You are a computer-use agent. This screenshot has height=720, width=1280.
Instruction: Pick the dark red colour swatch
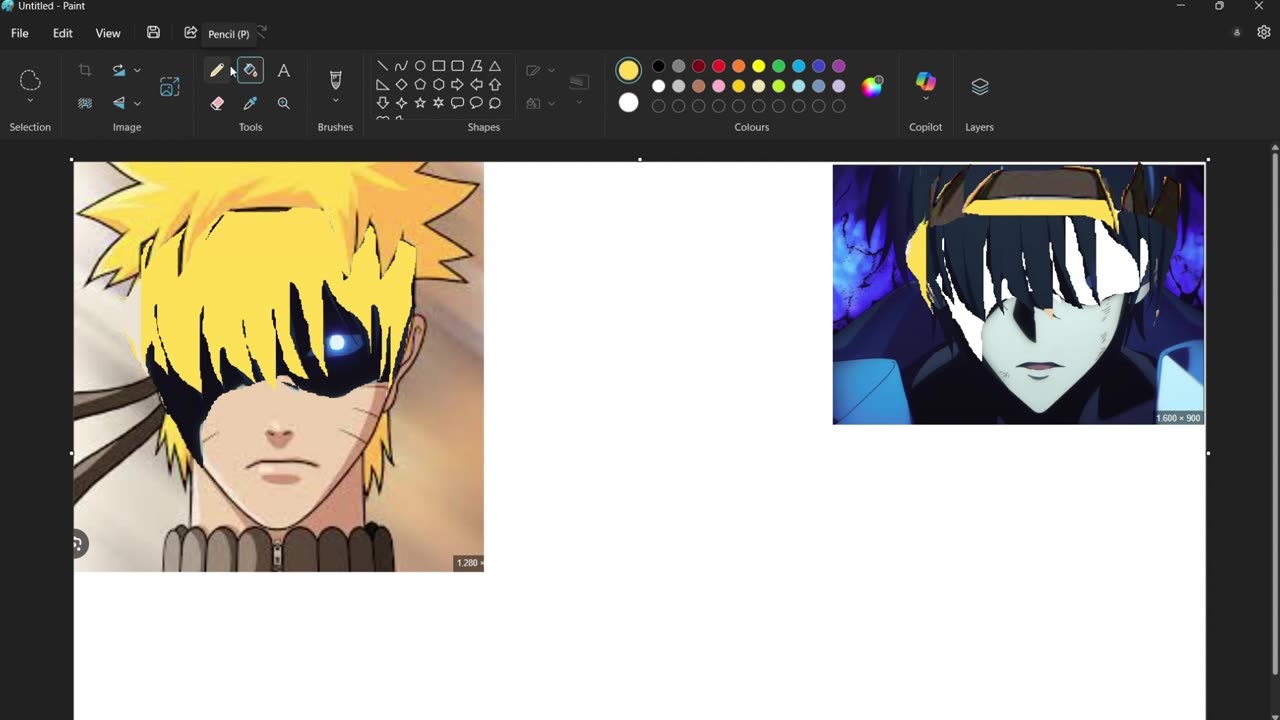point(698,66)
